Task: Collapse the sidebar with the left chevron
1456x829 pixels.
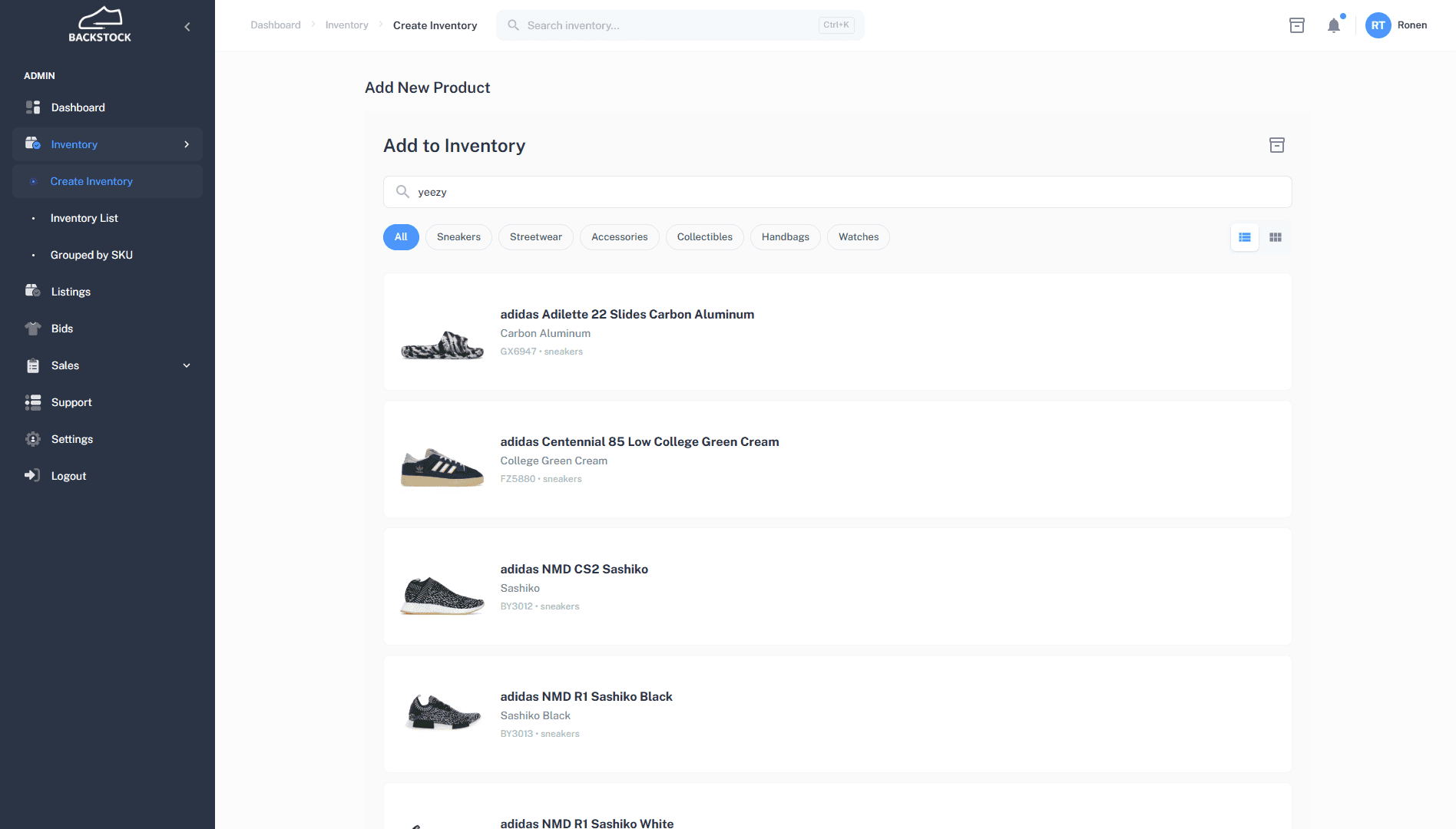Action: click(187, 25)
